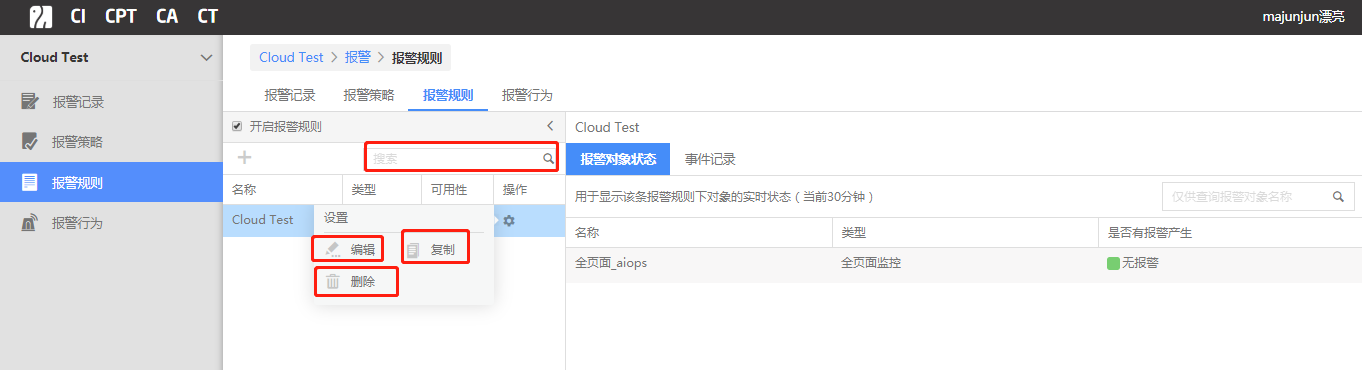Click the 可用性 column header
This screenshot has height=370, width=1362.
449,189
